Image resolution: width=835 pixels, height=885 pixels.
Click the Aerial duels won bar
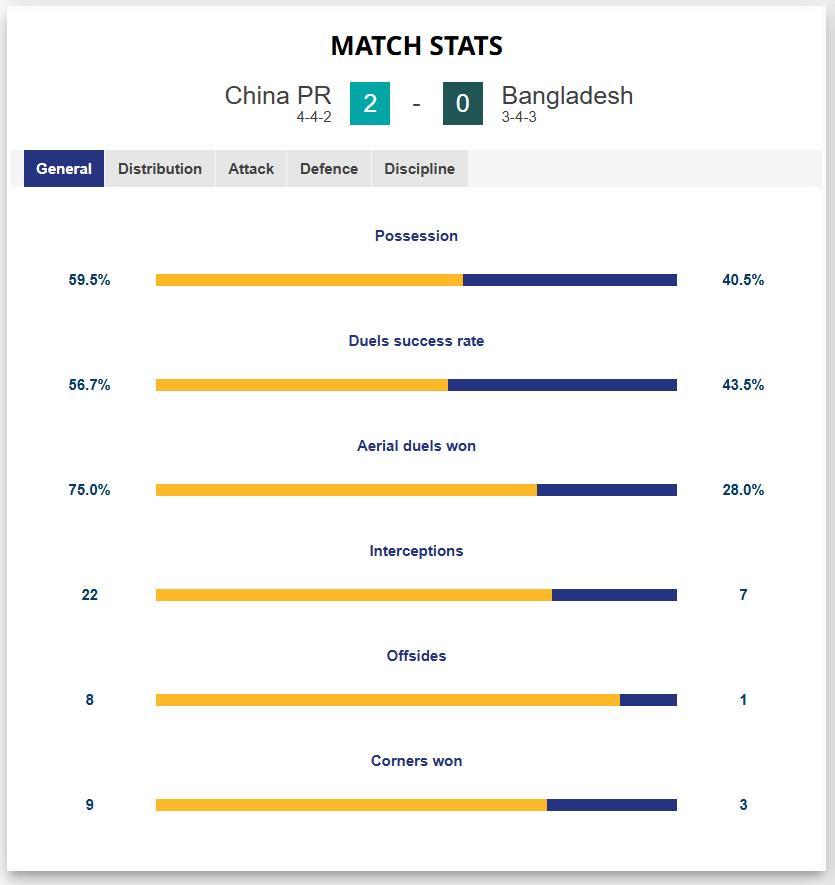[416, 490]
